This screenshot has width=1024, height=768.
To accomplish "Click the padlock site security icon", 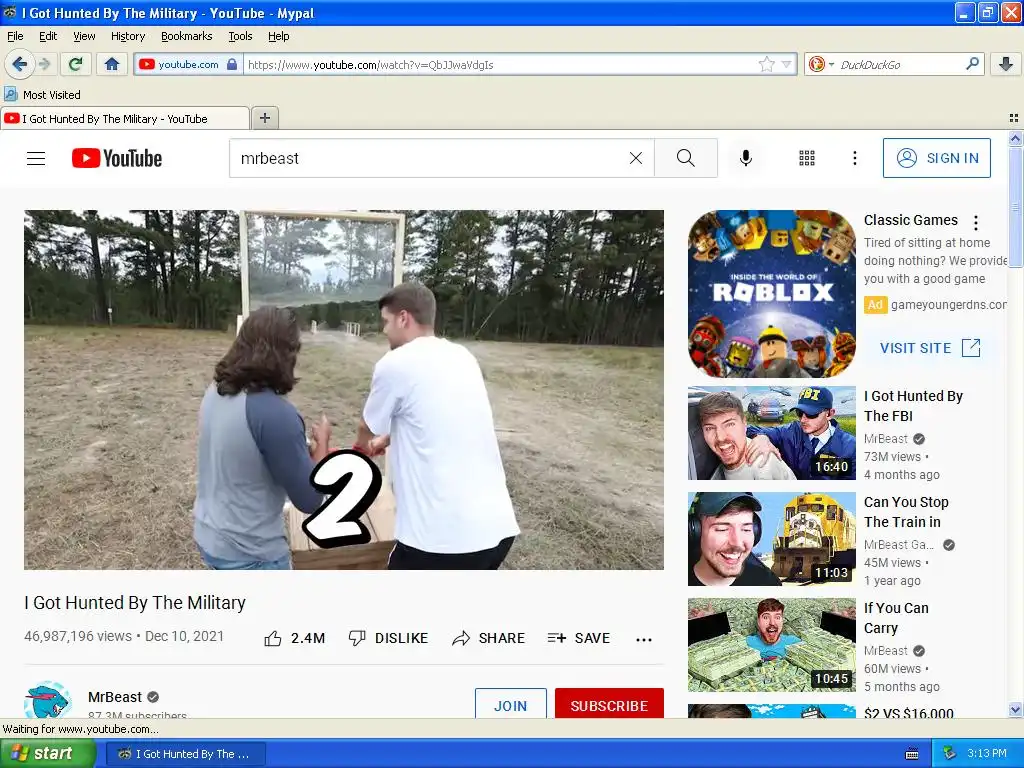I will point(232,64).
